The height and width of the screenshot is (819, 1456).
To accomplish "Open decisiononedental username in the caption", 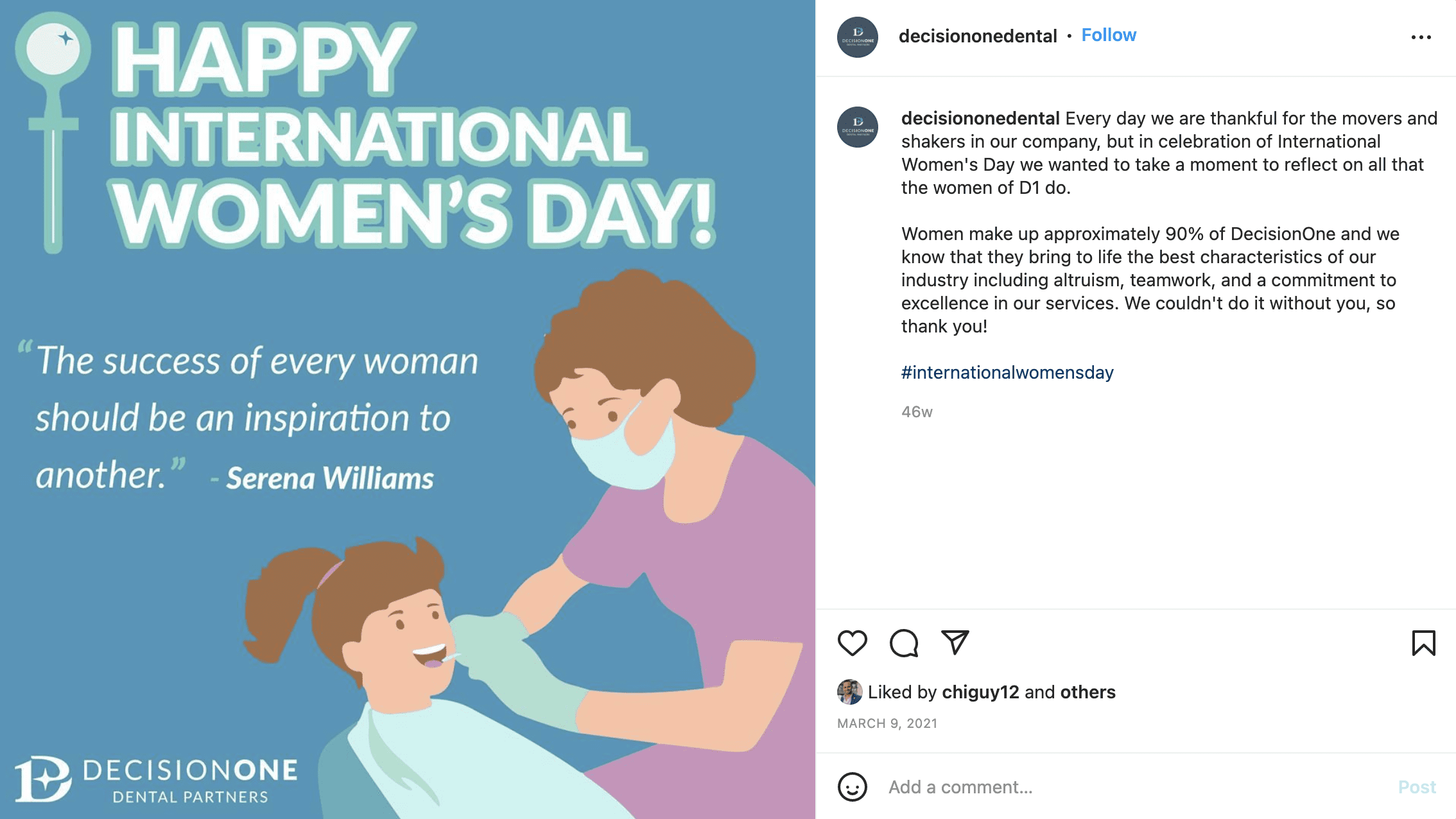I will click(980, 119).
